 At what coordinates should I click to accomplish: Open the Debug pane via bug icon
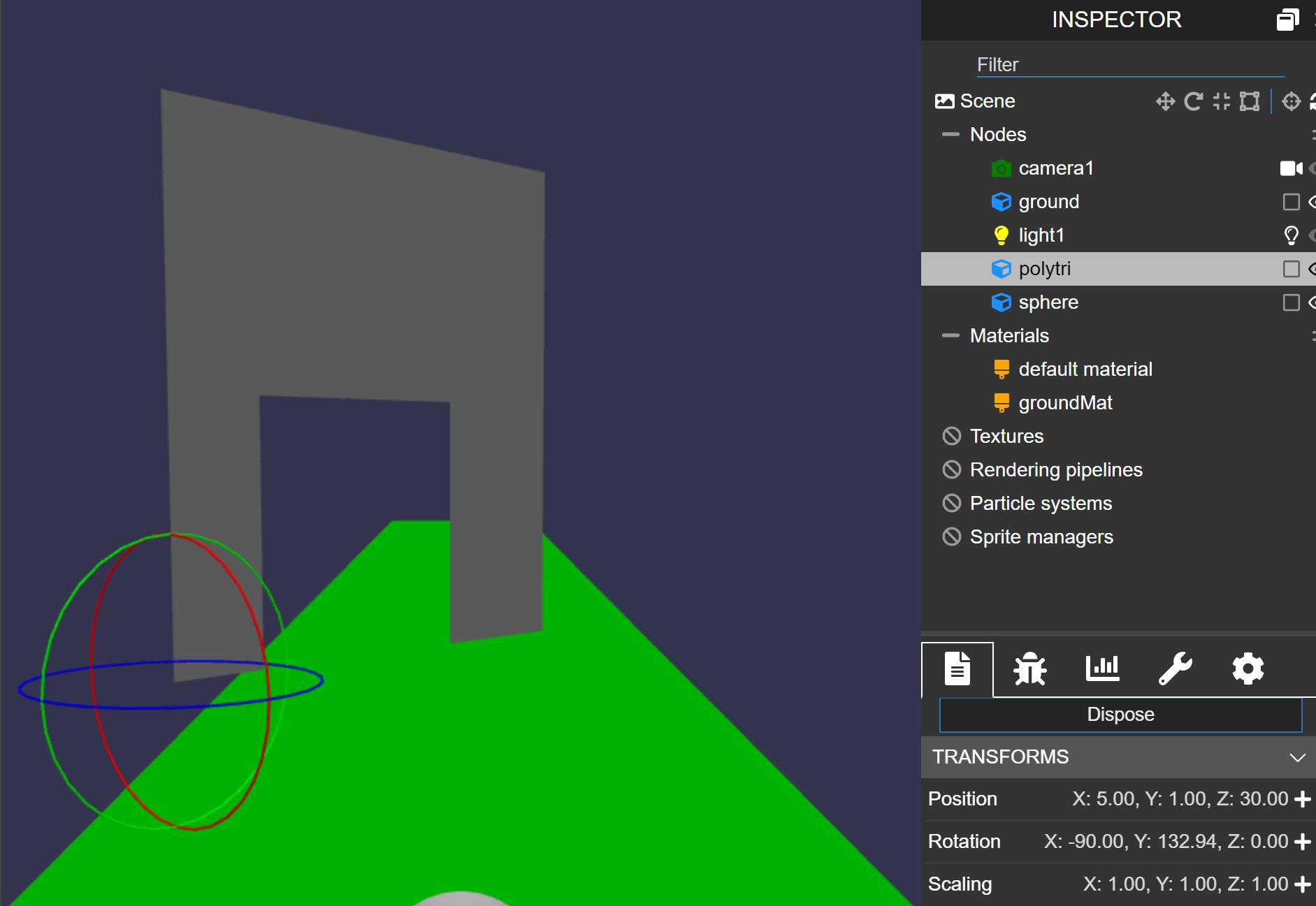[1030, 668]
